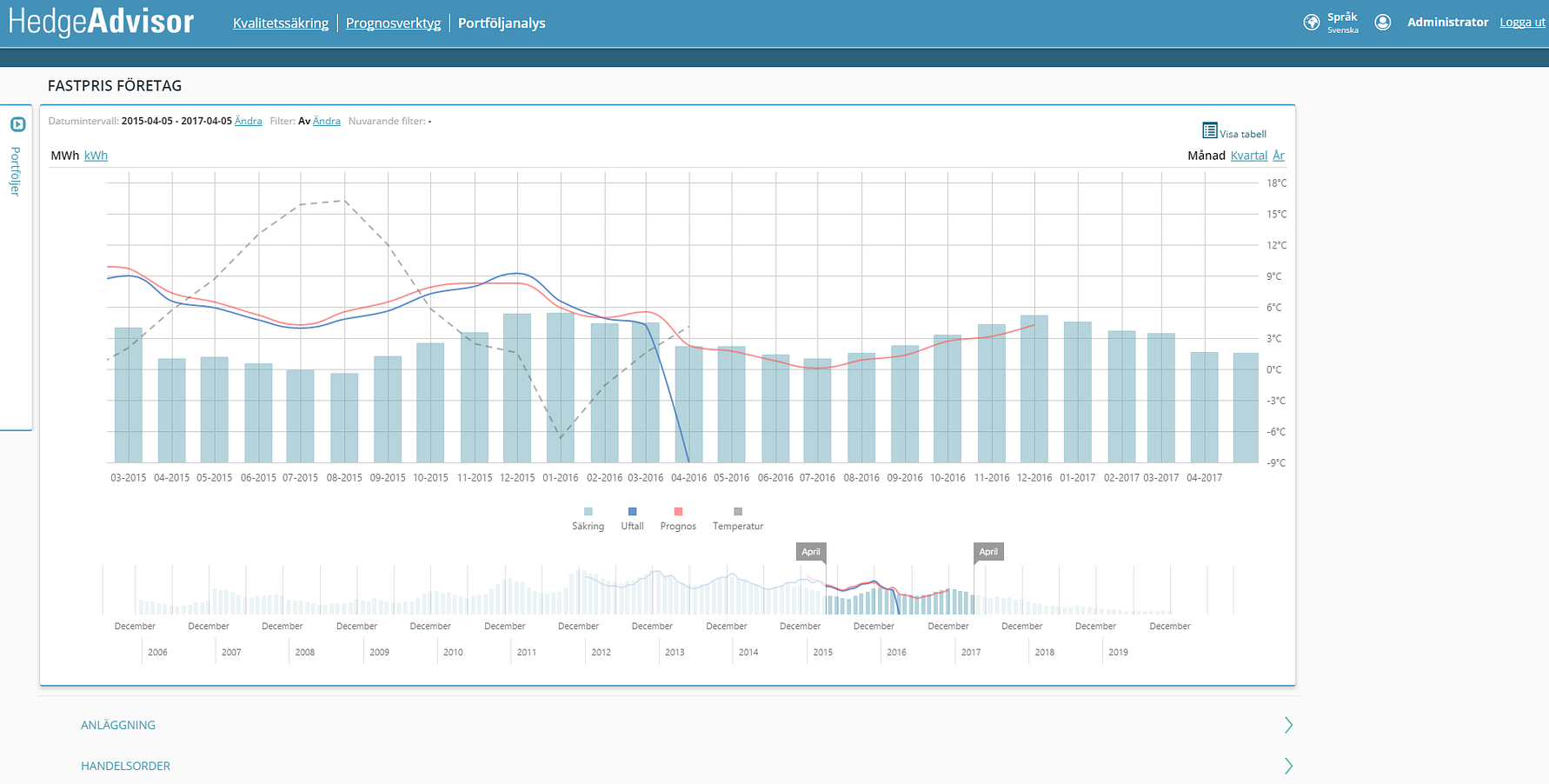This screenshot has height=784, width=1549.
Task: Open the Språk Svenska language selector
Action: 1342,23
